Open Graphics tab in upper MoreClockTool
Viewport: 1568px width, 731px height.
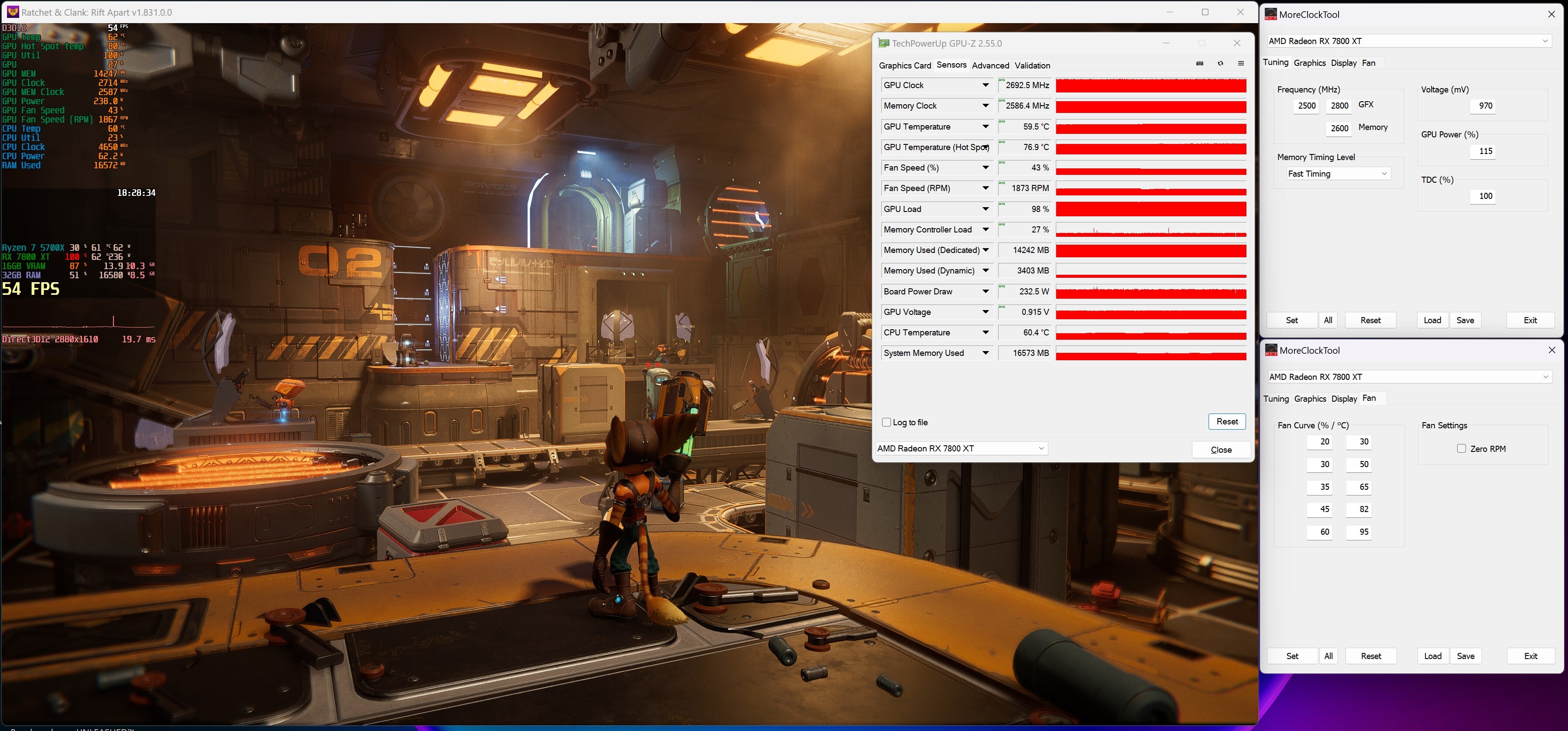tap(1309, 63)
